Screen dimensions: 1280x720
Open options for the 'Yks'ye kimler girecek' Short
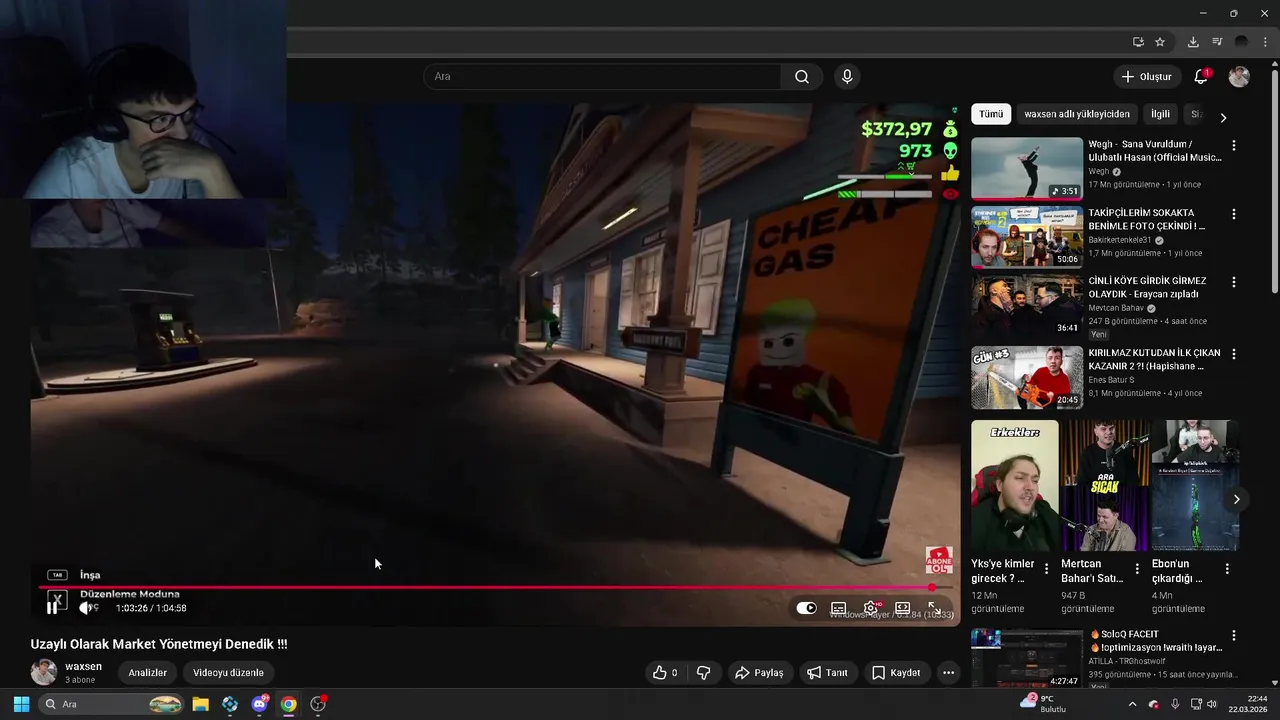coord(1046,569)
